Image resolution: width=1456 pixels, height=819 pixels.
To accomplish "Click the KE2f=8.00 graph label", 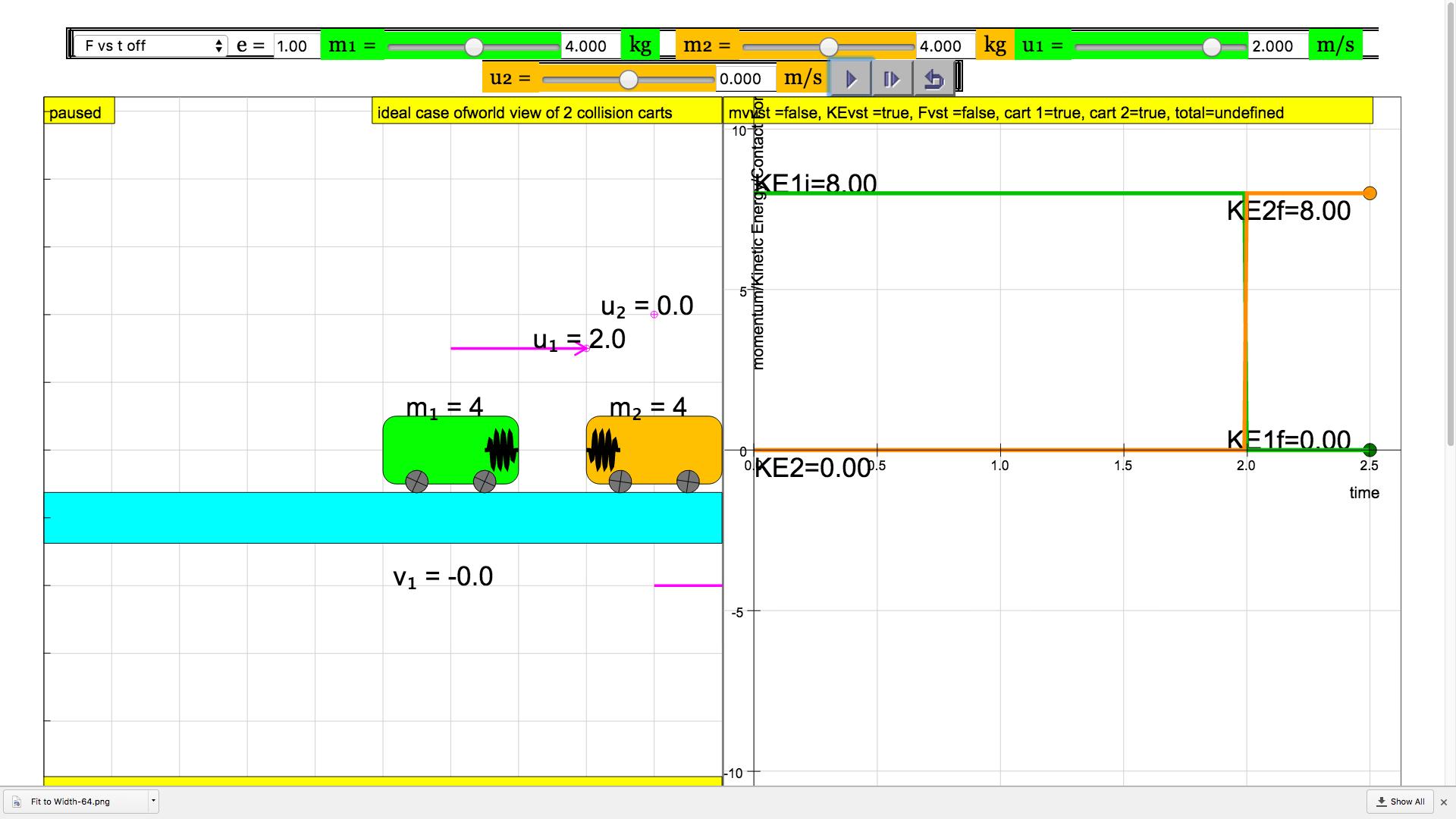I will [x=1288, y=211].
